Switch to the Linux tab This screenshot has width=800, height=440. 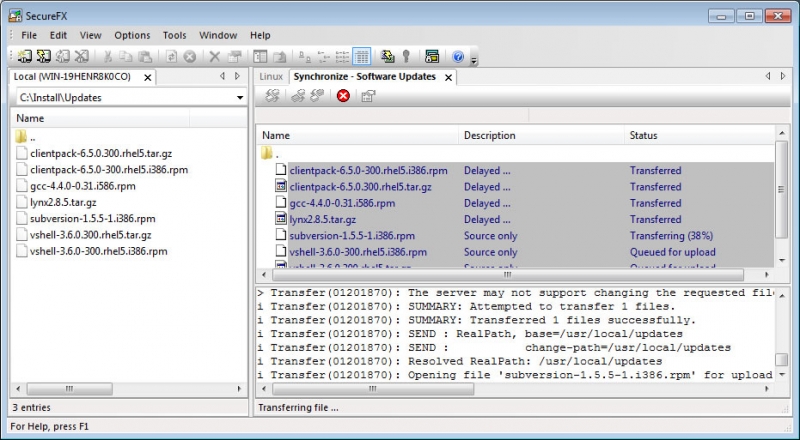coord(271,77)
